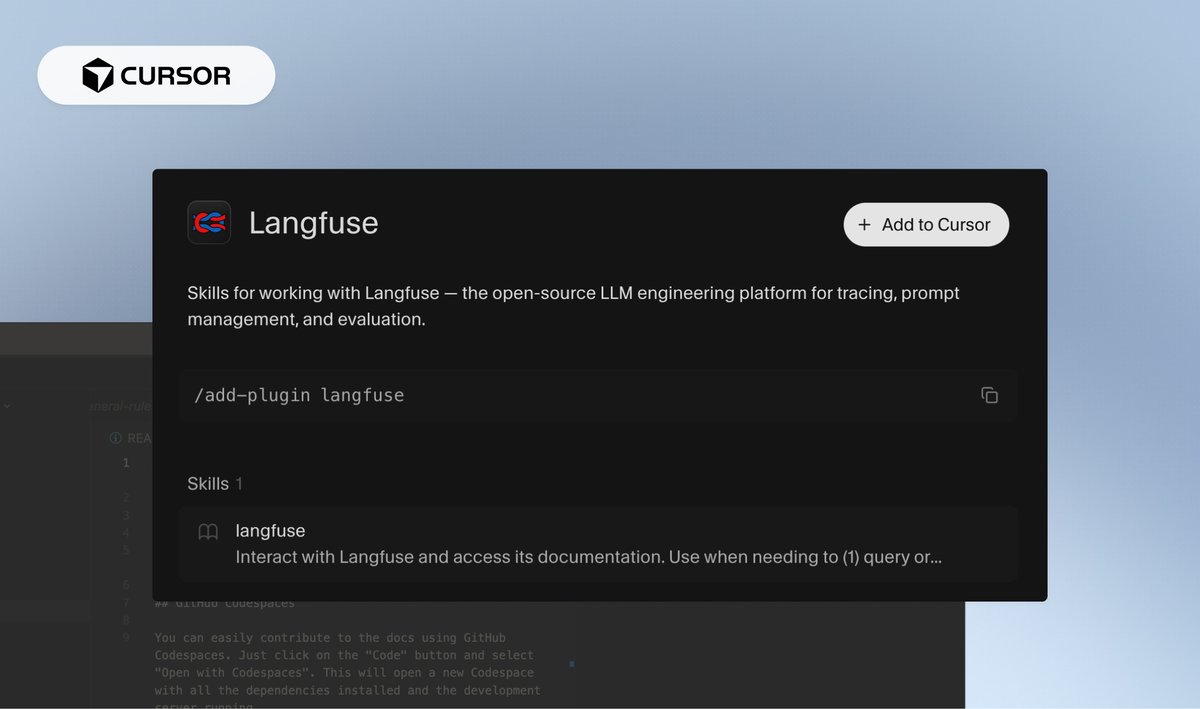This screenshot has height=709, width=1200.
Task: Select line number 1 in the editor gutter
Action: [x=125, y=462]
